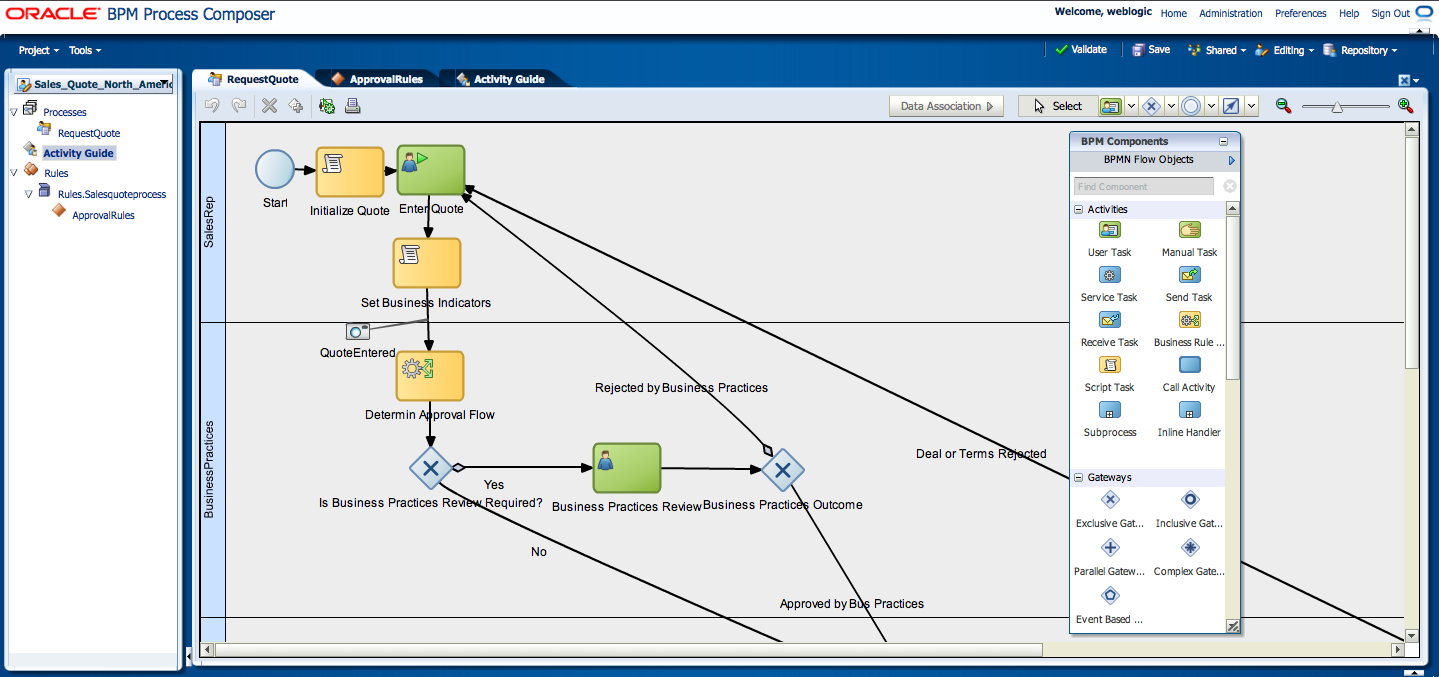Screen dimensions: 1439x677
Task: Click the Delete (X) toolbar icon
Action: pos(269,106)
